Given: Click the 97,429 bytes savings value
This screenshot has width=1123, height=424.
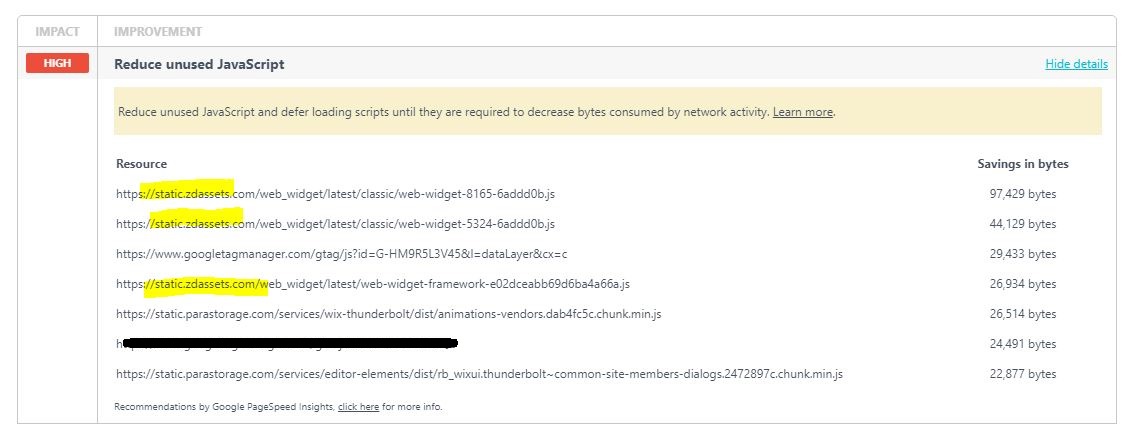Looking at the screenshot, I should tap(1021, 194).
